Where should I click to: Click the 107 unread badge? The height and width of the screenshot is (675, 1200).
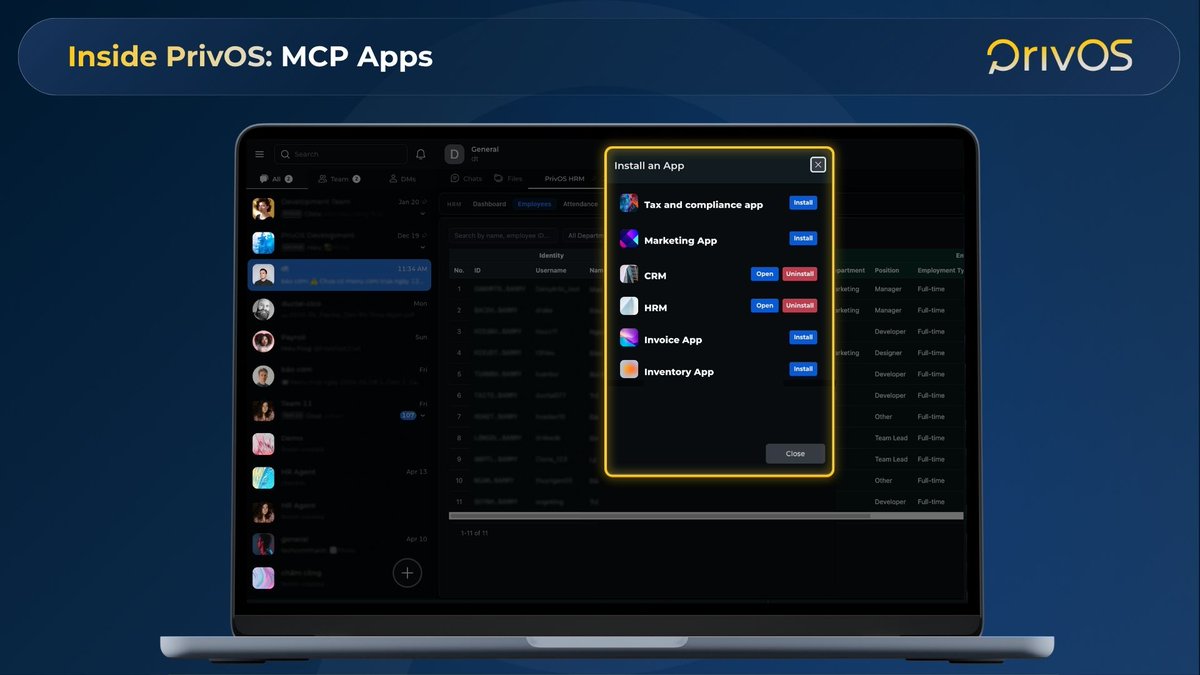408,415
